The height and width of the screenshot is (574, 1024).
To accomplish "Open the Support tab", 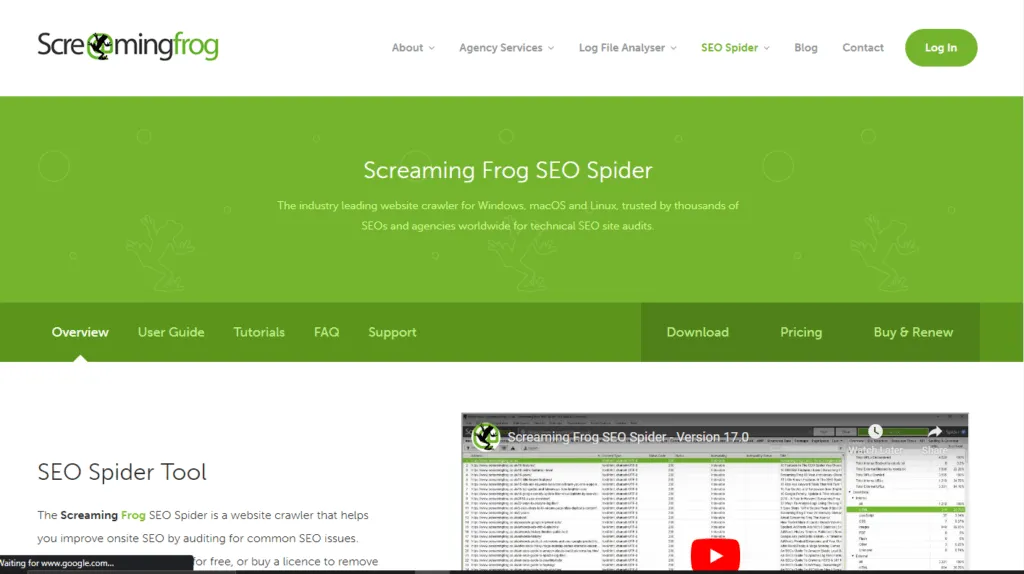I will point(392,332).
